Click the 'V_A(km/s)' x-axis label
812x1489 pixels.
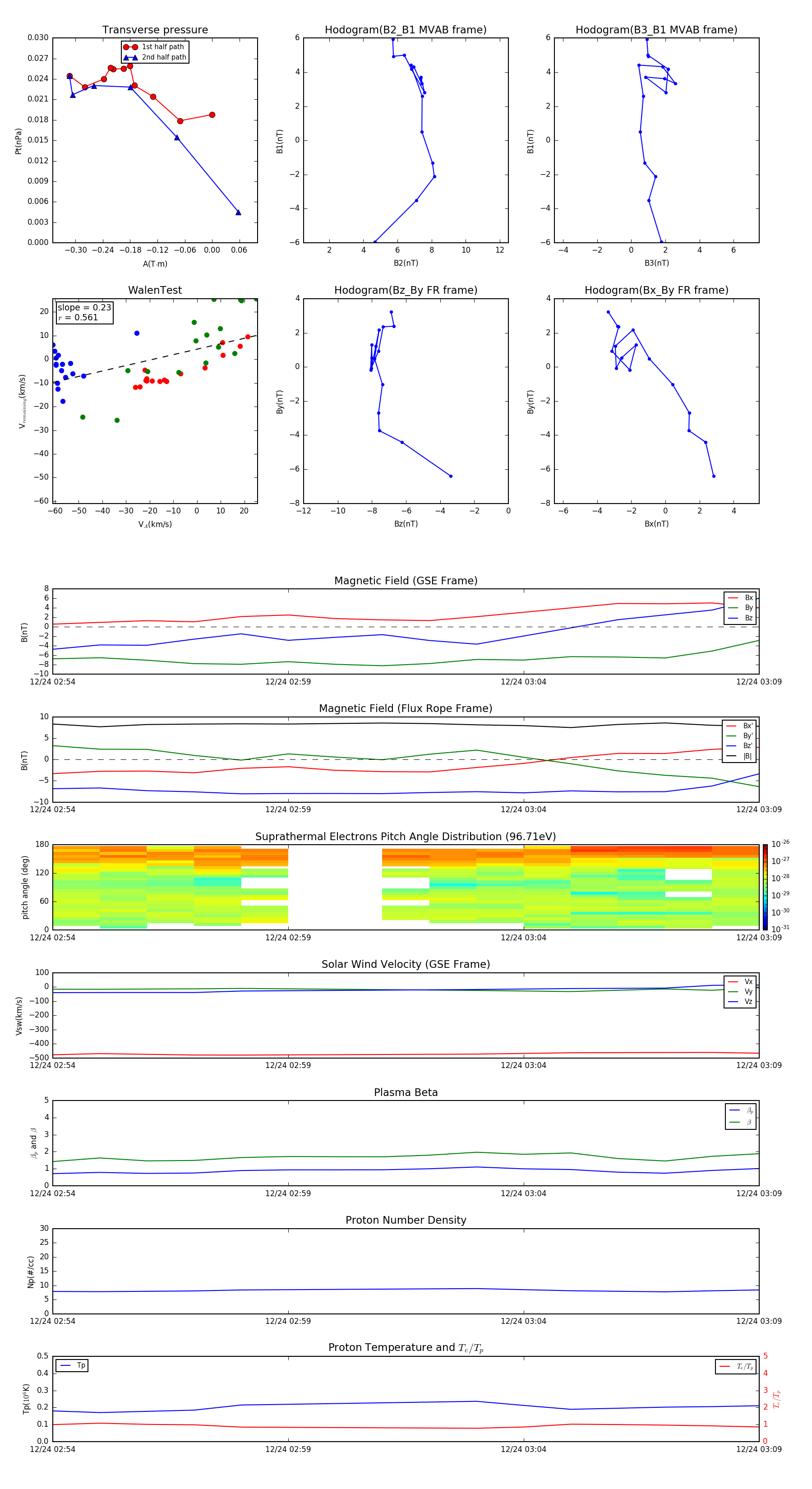(x=155, y=524)
